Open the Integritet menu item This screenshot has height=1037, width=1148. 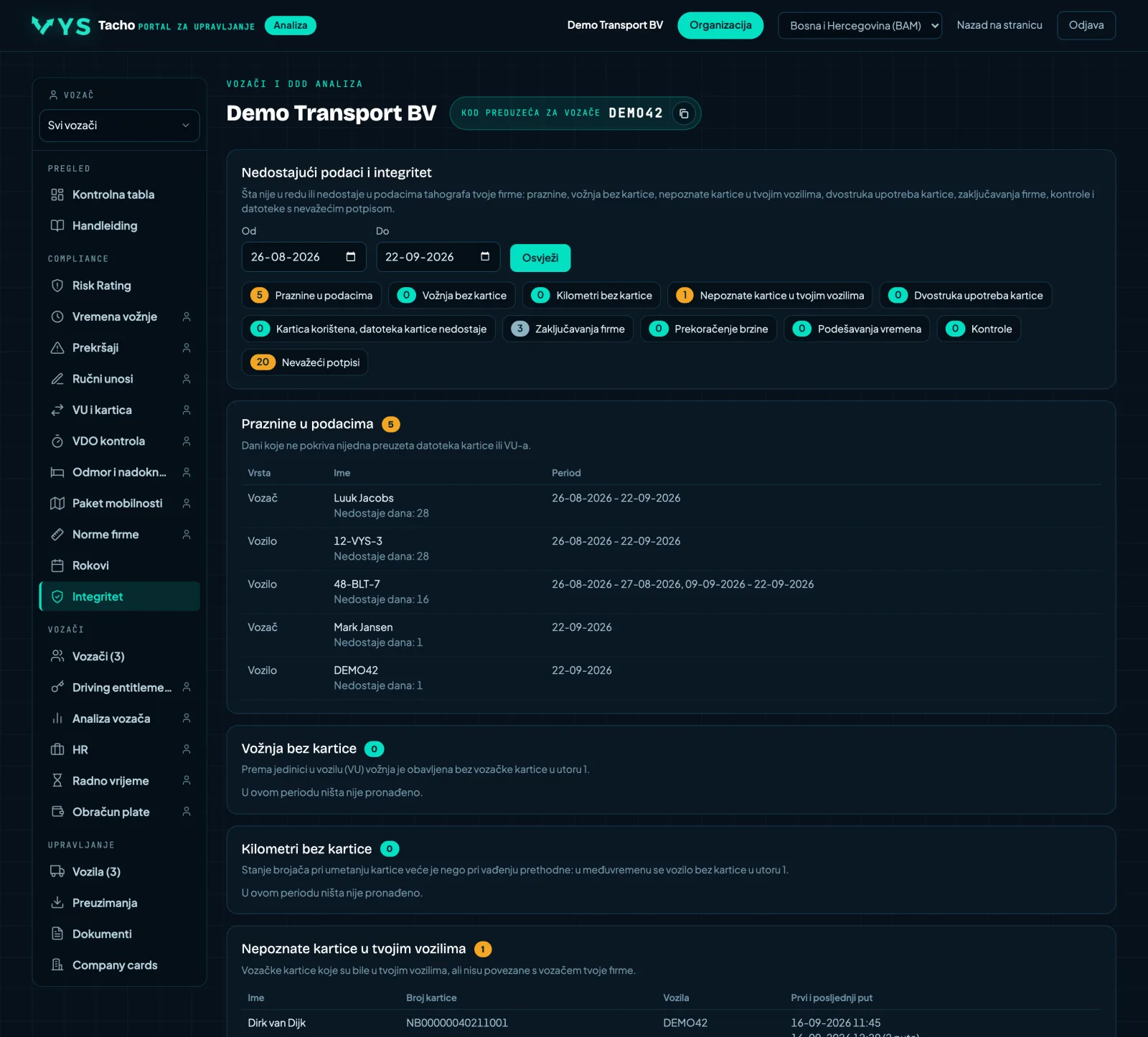click(x=119, y=596)
